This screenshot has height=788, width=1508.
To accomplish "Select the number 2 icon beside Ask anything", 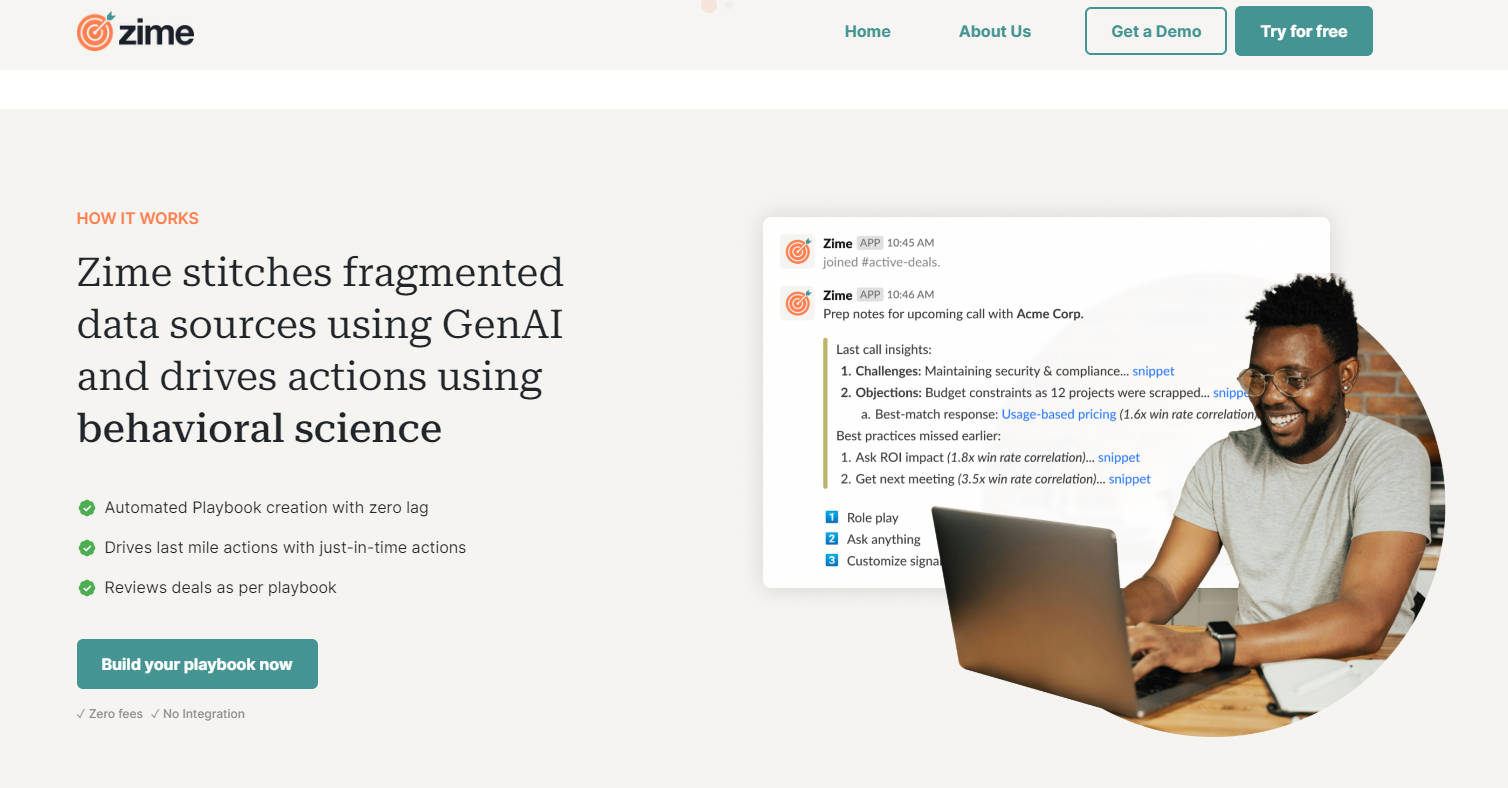I will click(831, 539).
